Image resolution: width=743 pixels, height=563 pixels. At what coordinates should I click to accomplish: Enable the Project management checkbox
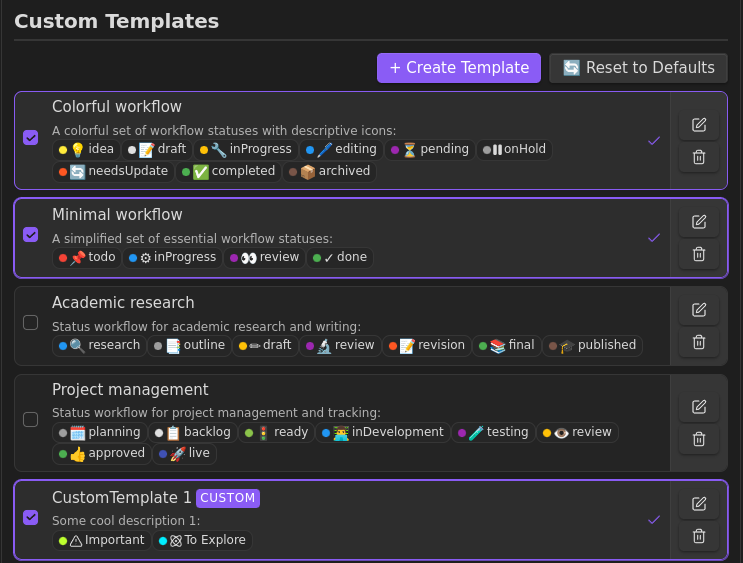pyautogui.click(x=31, y=420)
